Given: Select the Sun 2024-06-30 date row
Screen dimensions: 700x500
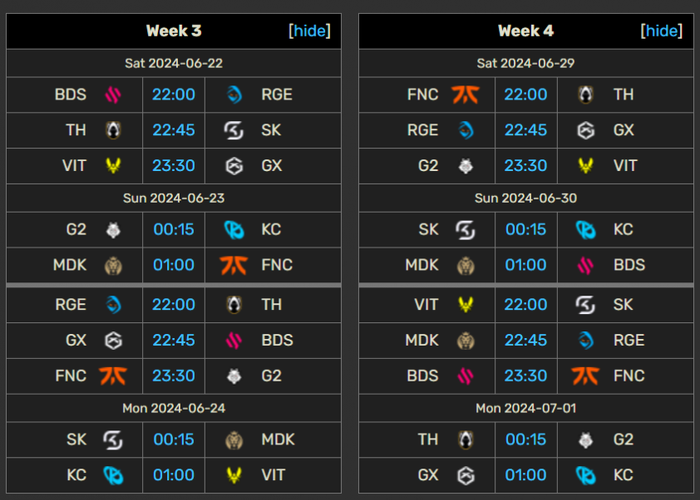Looking at the screenshot, I should tap(525, 198).
